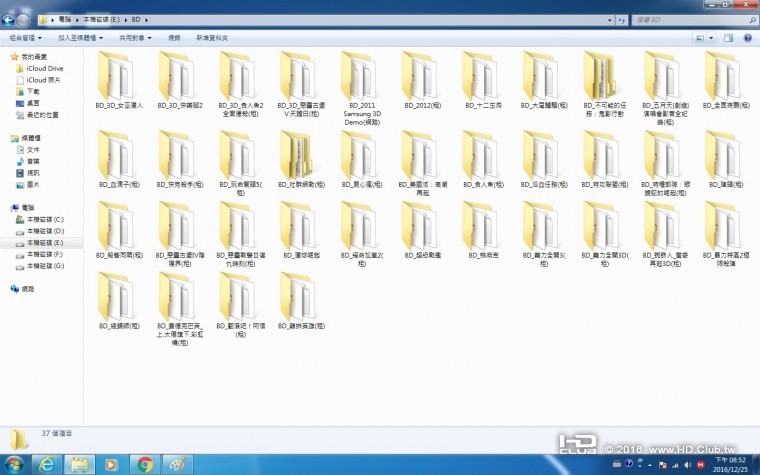The height and width of the screenshot is (475, 760).
Task: Open 本機磁碟 (F:) in the sidebar
Action: [x=45, y=254]
